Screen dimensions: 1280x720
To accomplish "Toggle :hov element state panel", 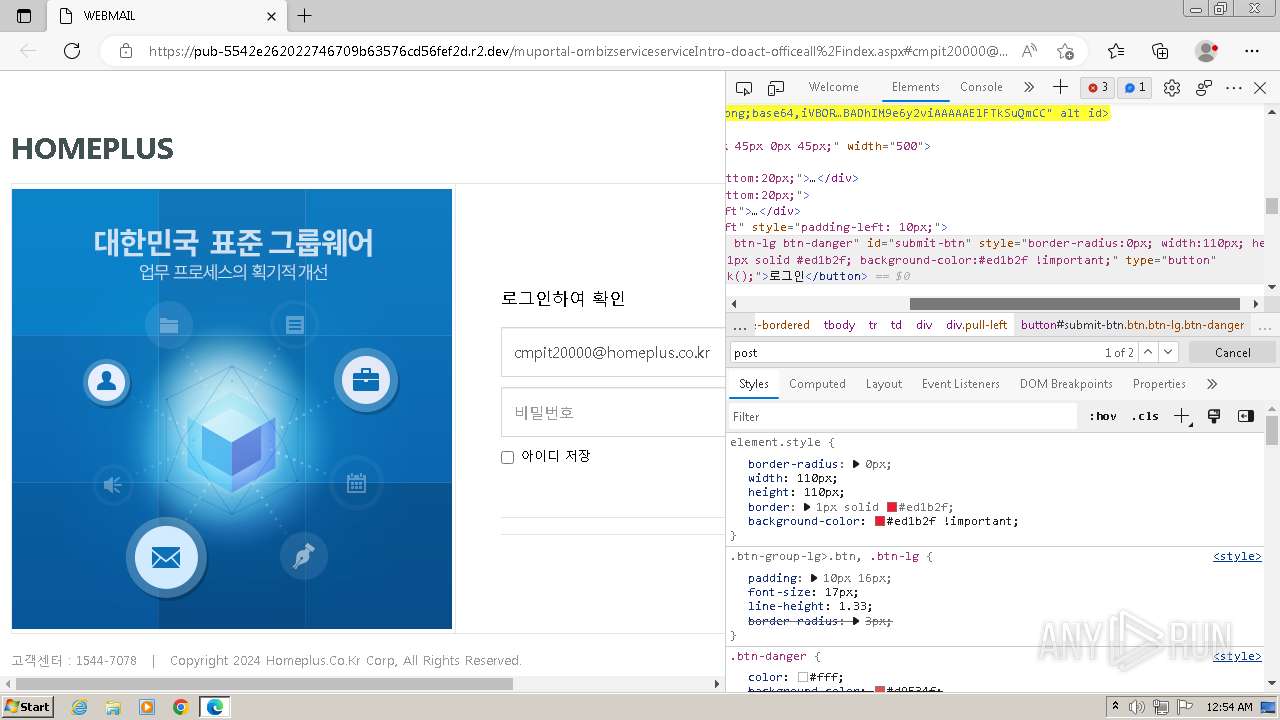I will 1103,416.
